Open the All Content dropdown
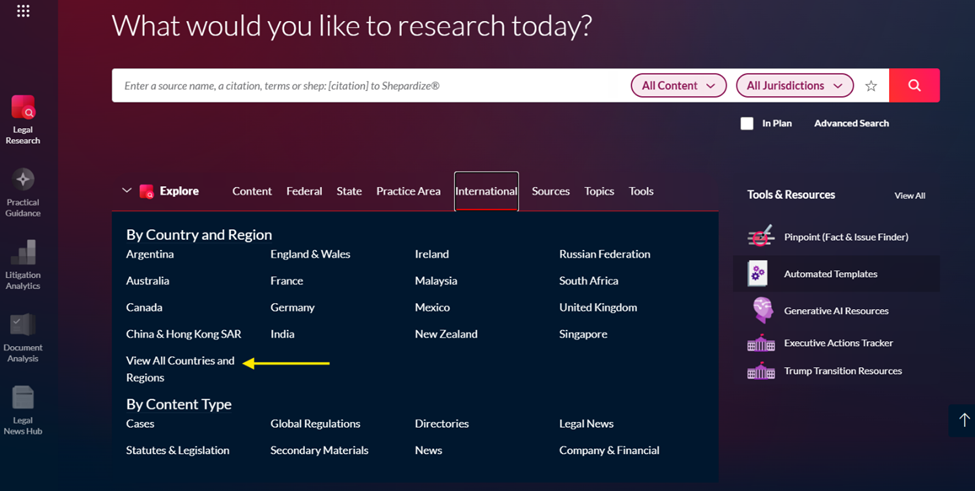975x491 pixels. (x=678, y=86)
